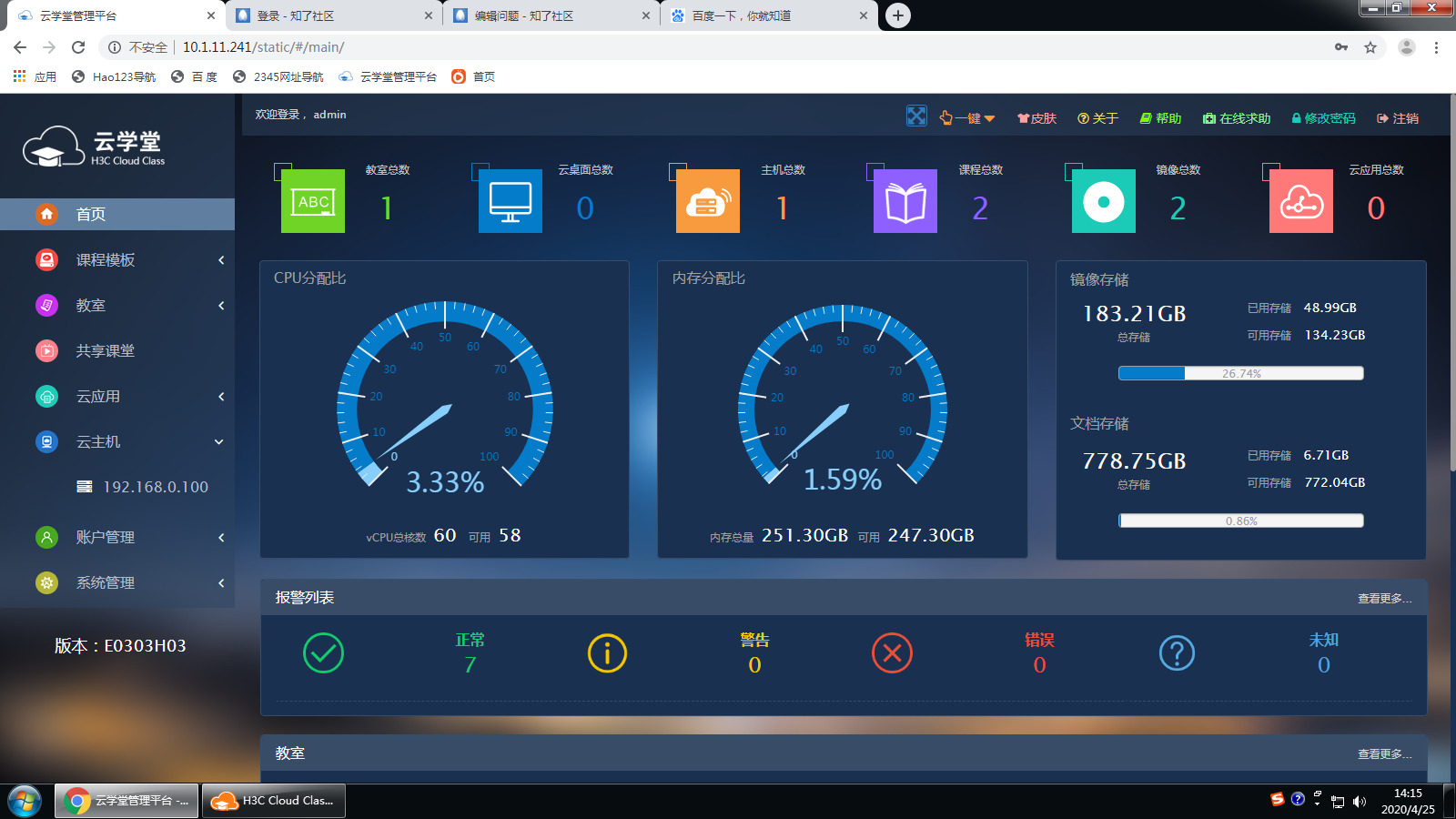Click 注销 to log out
Screen dimensions: 1456x819
click(x=1398, y=118)
